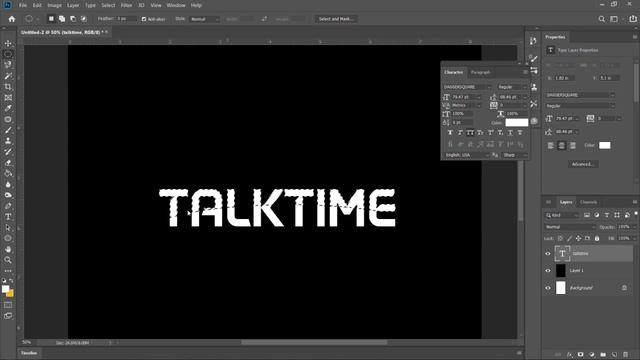Go to the Home screen icon
The image size is (640, 360).
click(12, 19)
